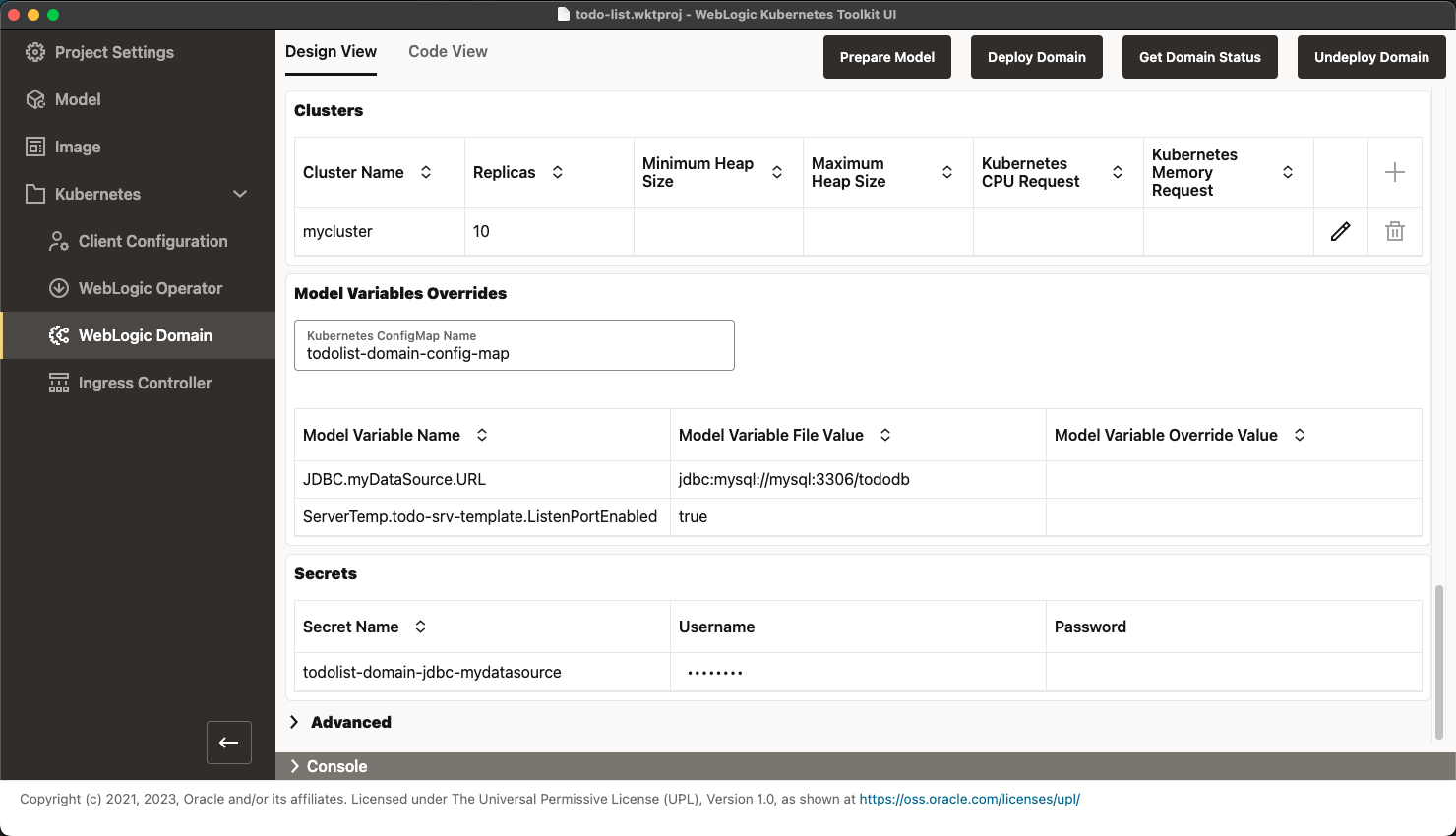Click the WebLogic Operator download icon

tap(59, 288)
